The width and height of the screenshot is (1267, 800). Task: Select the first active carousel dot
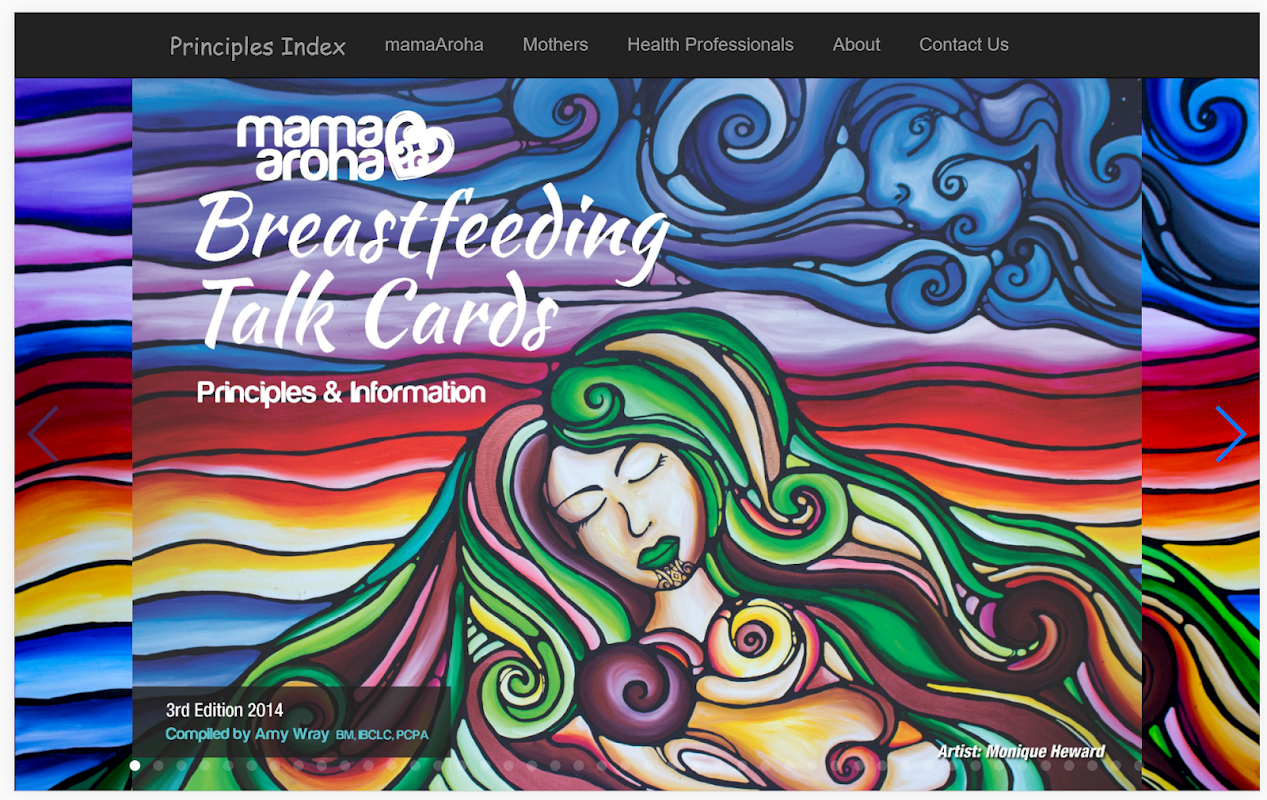pos(135,766)
